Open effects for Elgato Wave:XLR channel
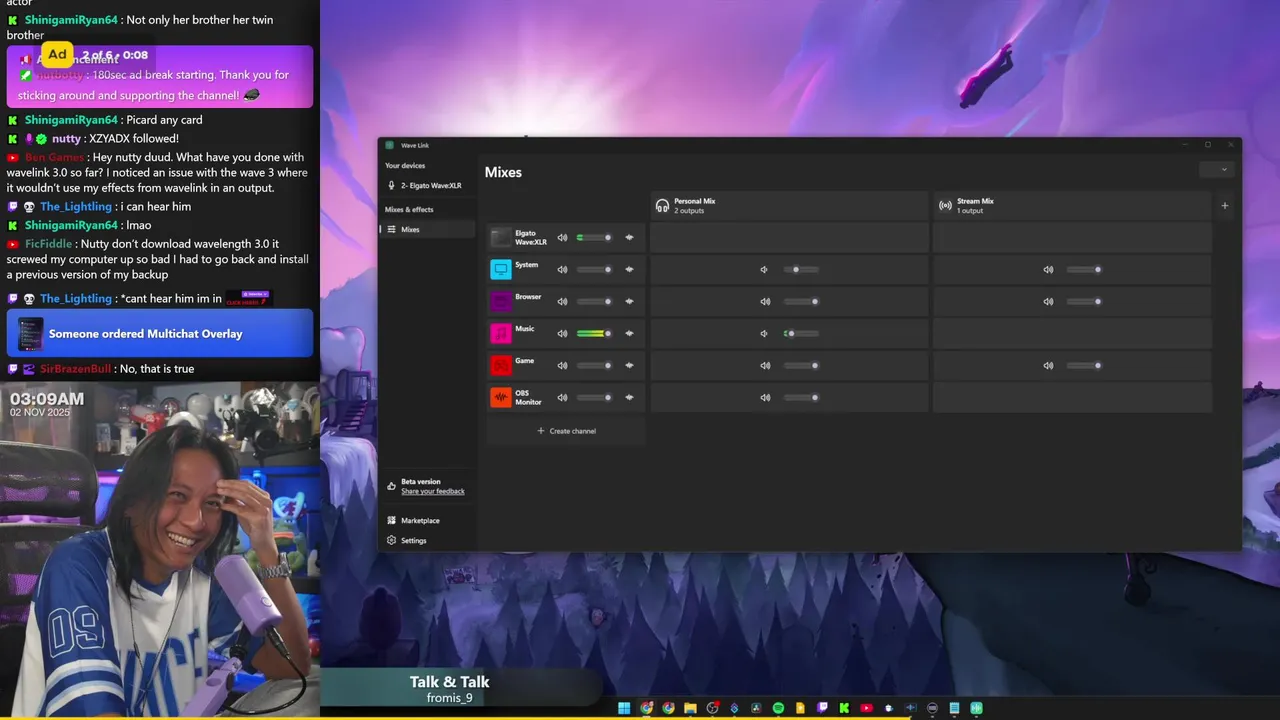This screenshot has width=1280, height=720. click(629, 237)
